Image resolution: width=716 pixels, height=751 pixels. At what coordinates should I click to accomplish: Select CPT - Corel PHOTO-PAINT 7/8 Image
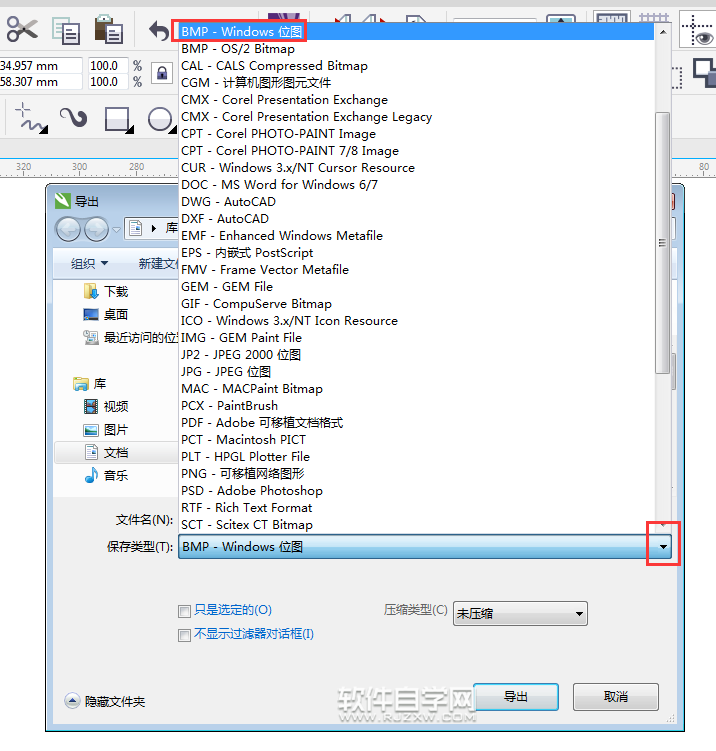[416, 151]
